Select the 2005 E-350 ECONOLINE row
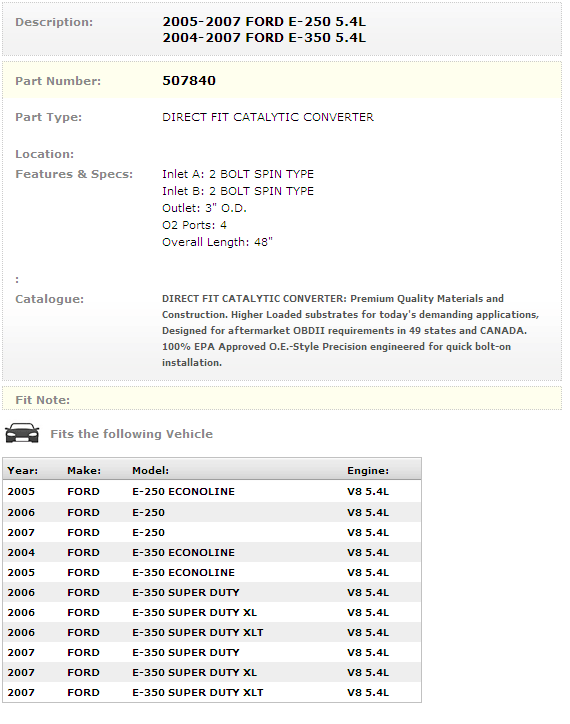This screenshot has width=570, height=724. click(x=212, y=572)
